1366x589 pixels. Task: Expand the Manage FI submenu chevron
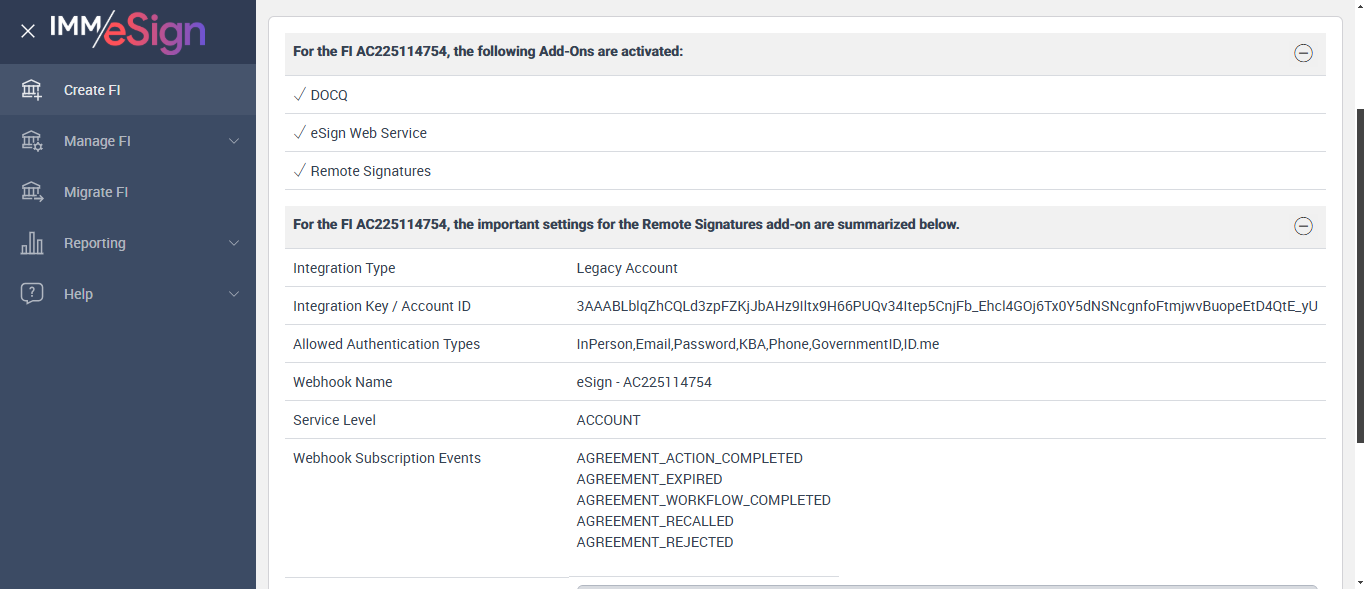[234, 141]
